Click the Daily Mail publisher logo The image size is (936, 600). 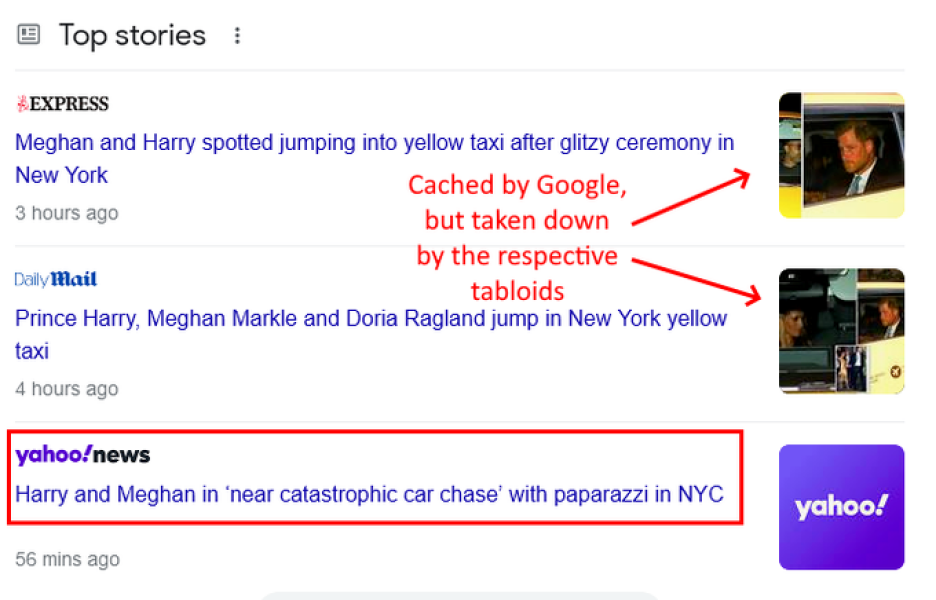[56, 279]
